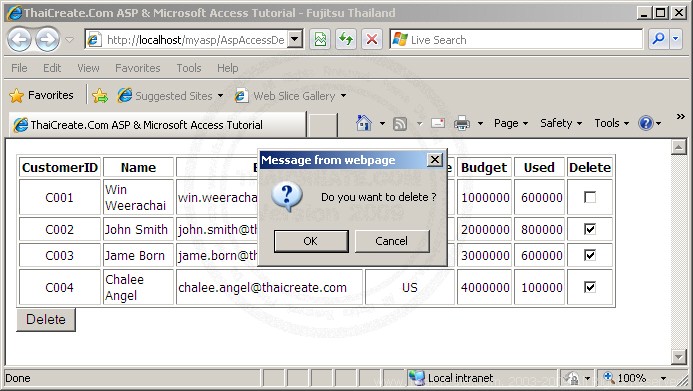Click the address bar URL field

pyautogui.click(x=186, y=40)
